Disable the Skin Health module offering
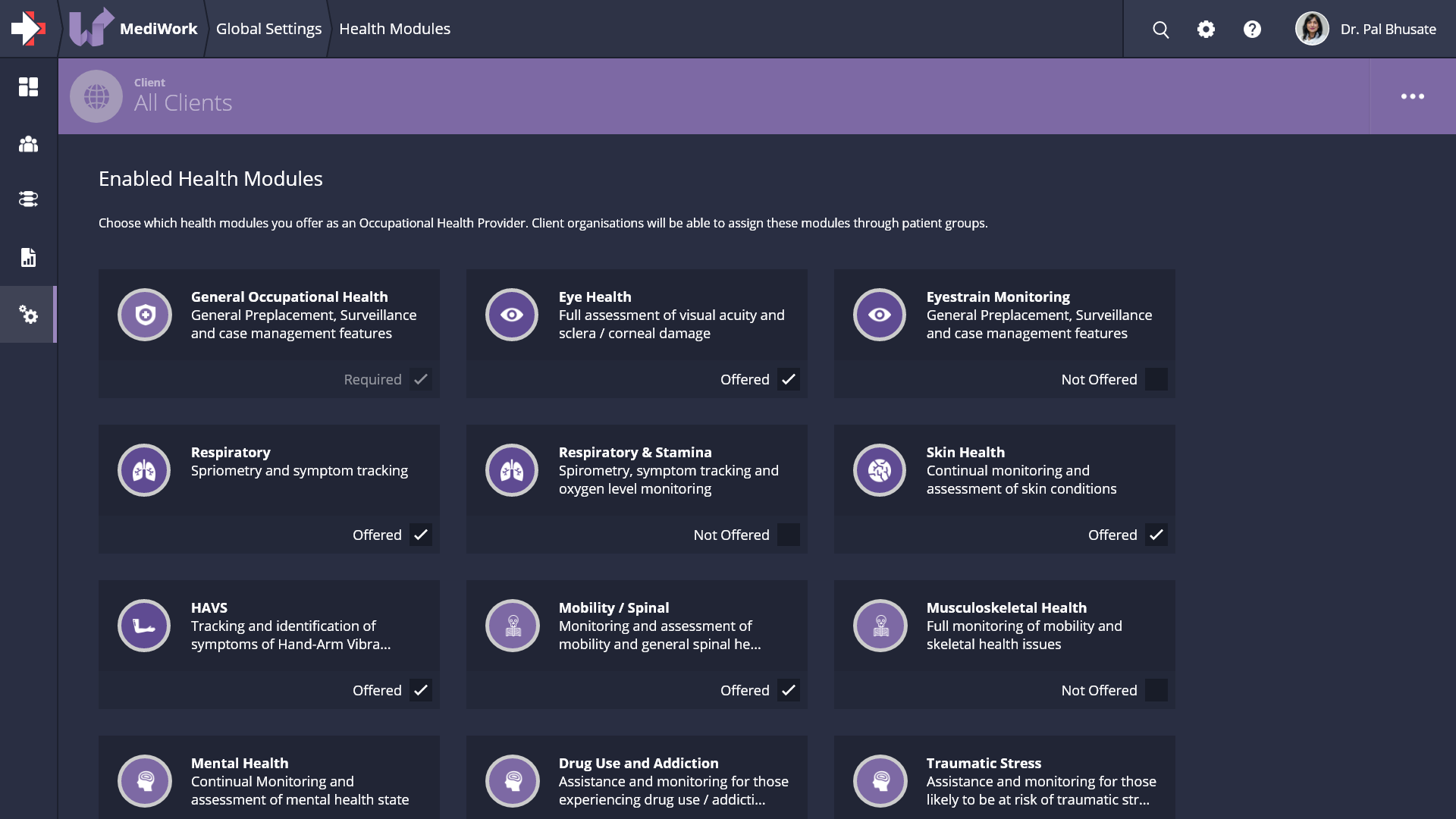This screenshot has height=819, width=1456. point(1156,535)
